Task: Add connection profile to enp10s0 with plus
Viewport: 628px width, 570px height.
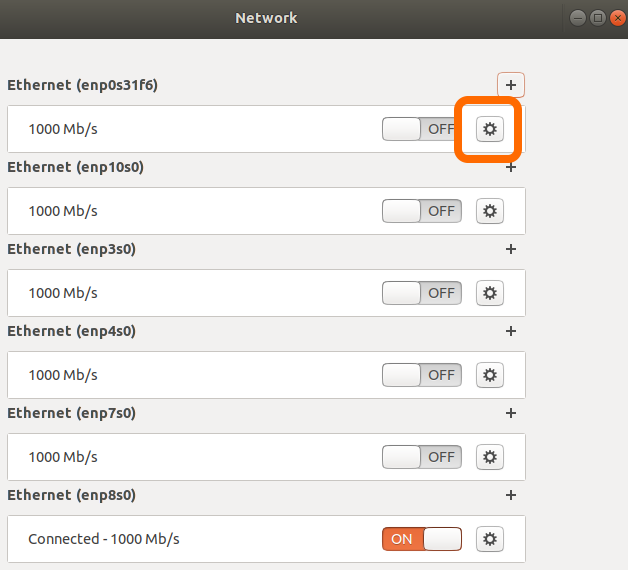Action: pos(511,167)
